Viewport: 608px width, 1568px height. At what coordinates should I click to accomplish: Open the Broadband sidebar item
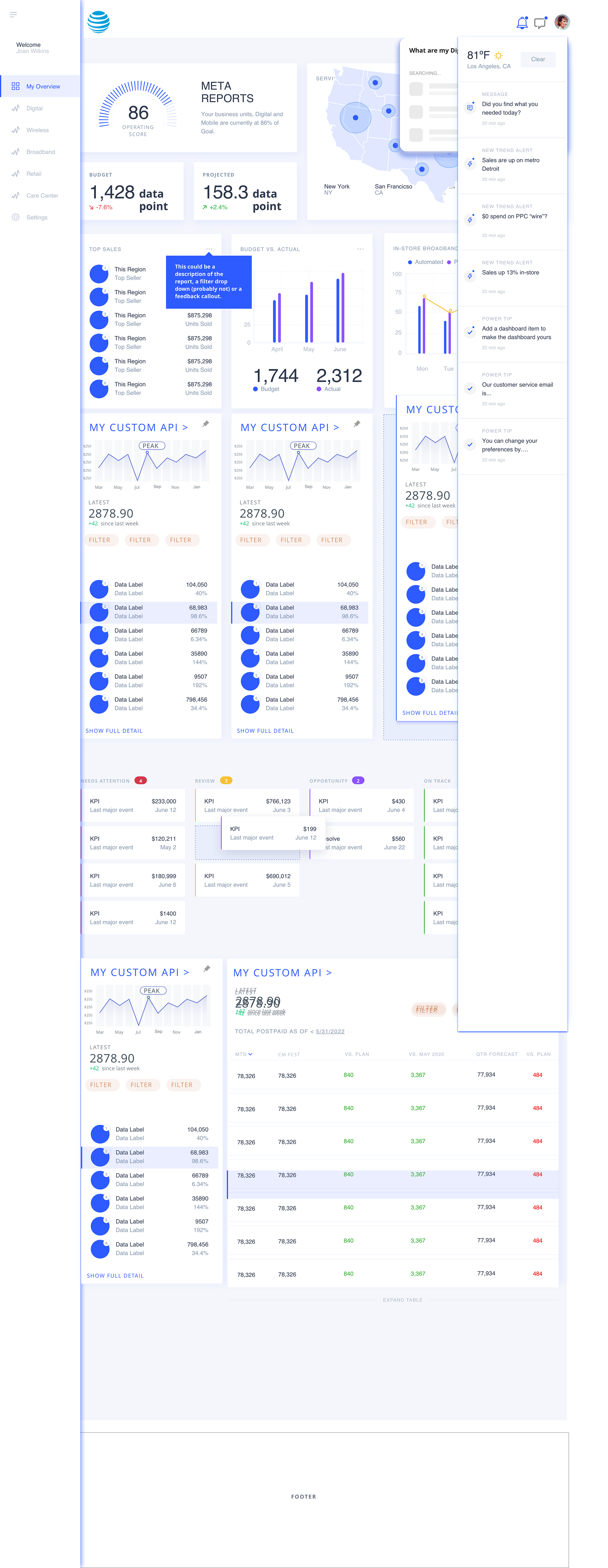coord(40,152)
